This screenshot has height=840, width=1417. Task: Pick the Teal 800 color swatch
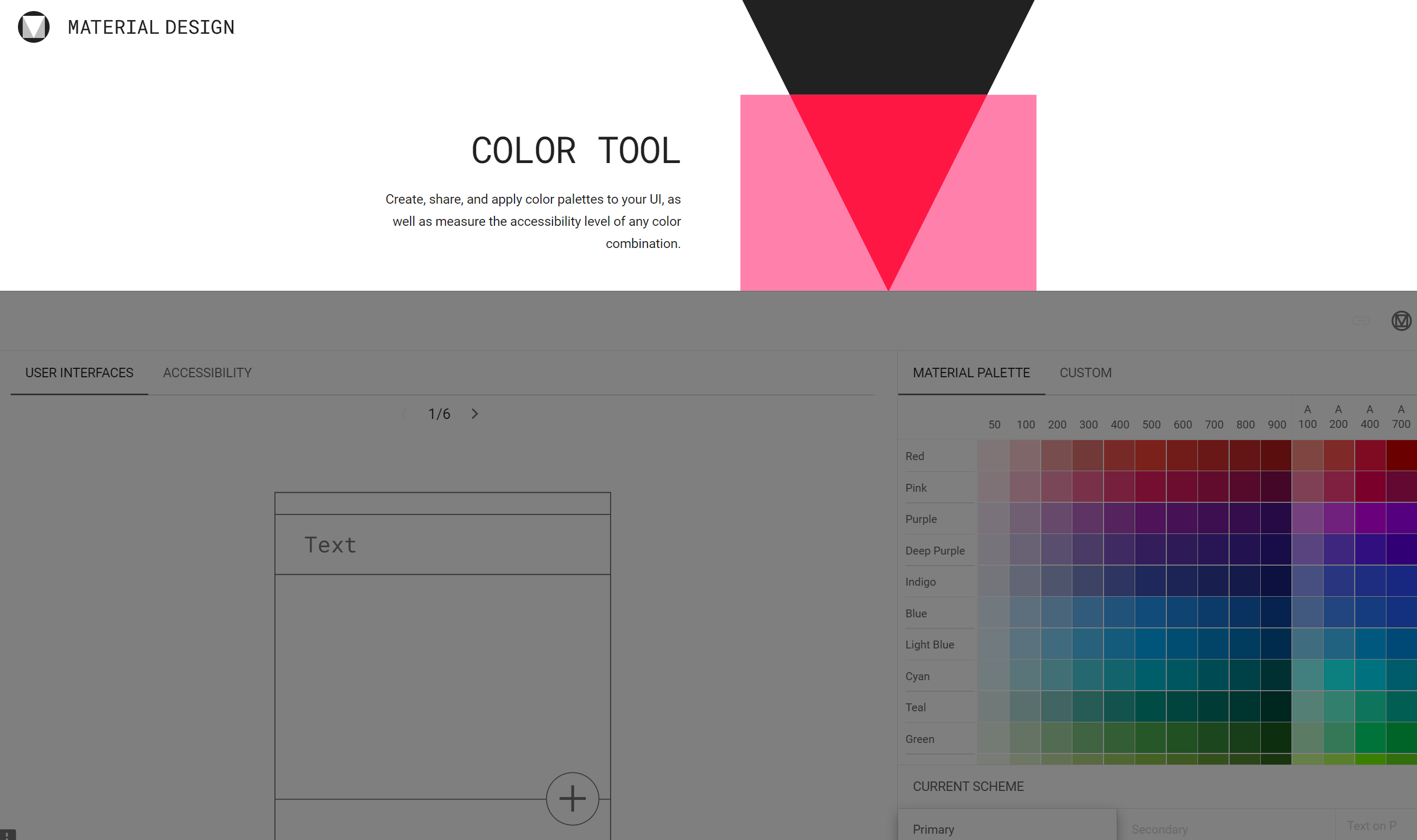point(1245,707)
